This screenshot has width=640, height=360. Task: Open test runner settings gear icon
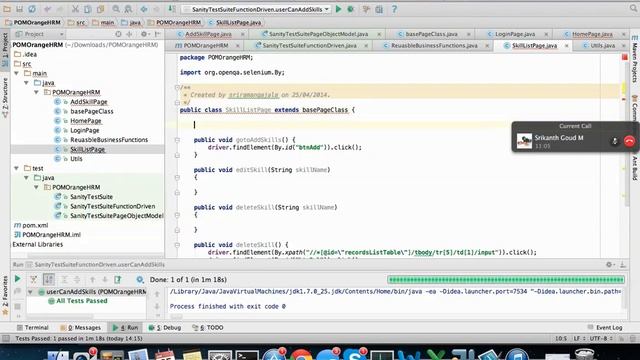(x=140, y=280)
